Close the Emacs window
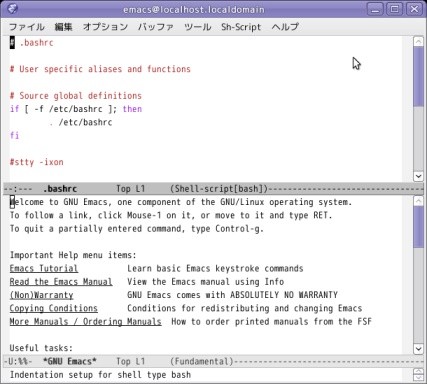The image size is (427, 384). tap(414, 9)
